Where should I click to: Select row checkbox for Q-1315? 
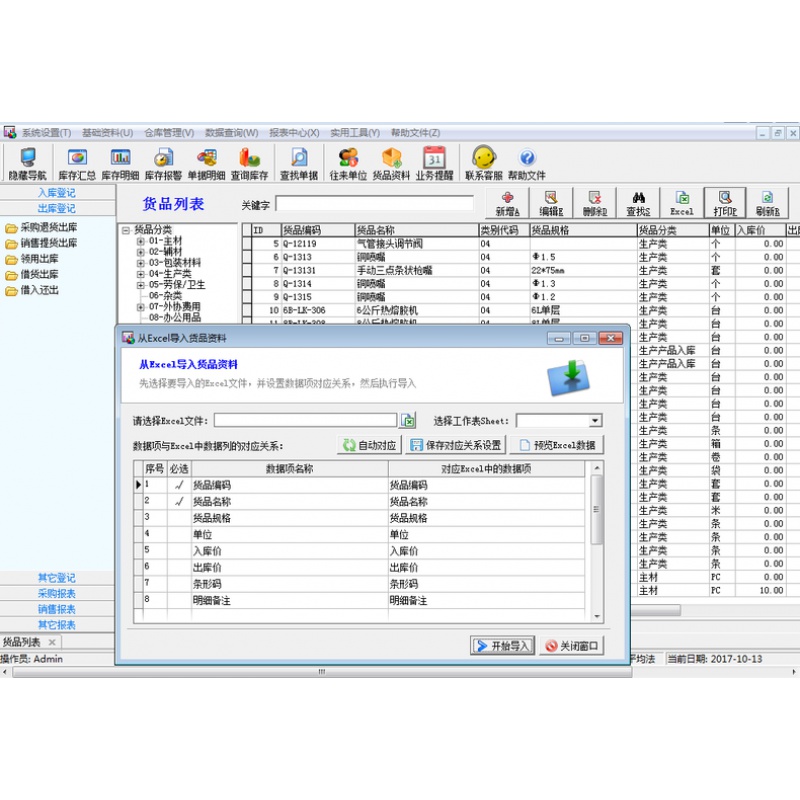[x=247, y=297]
